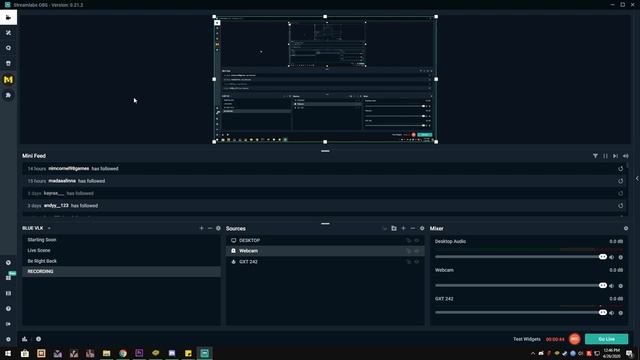Screen dimensions: 640x360
Task: Click the Go Live button
Action: [607, 339]
